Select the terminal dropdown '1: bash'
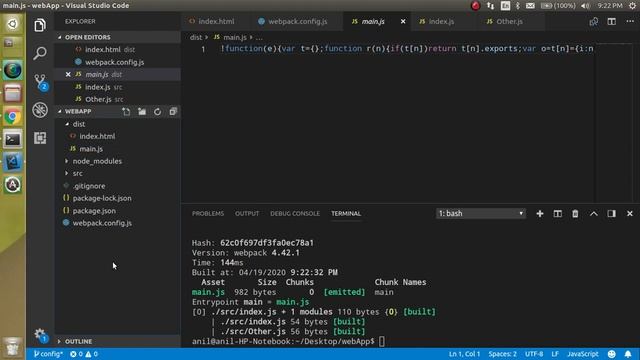 point(481,213)
